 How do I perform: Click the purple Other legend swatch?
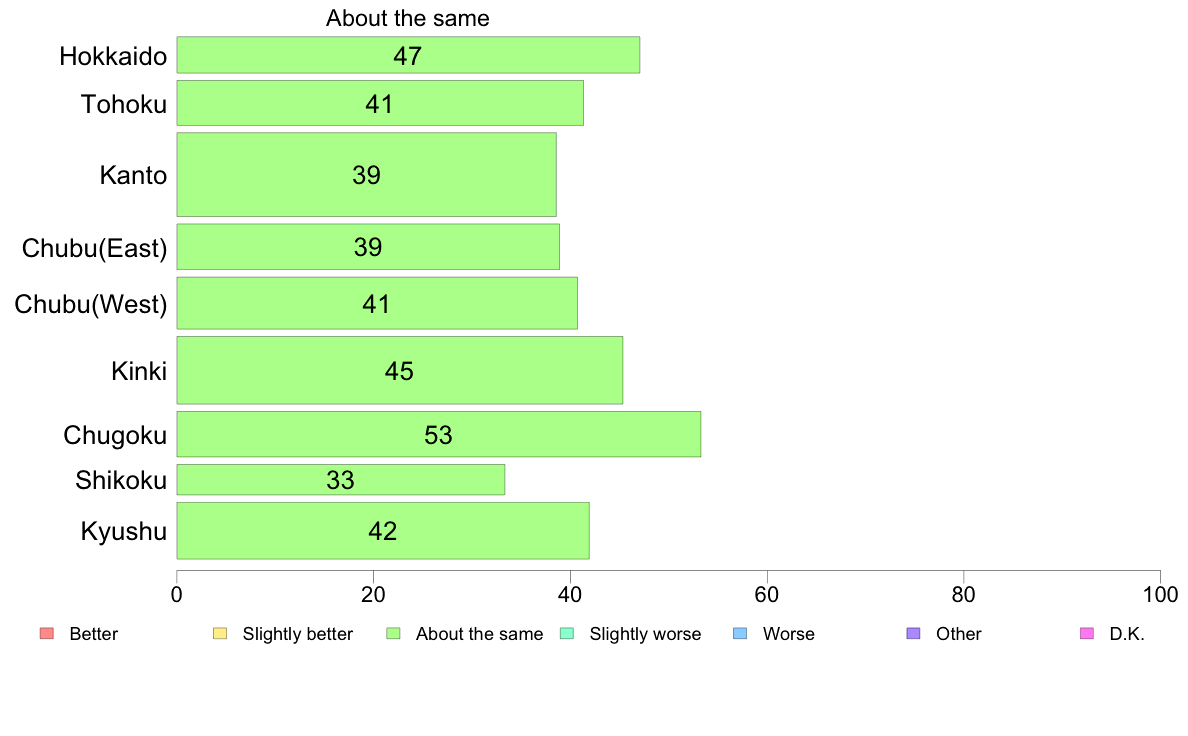coord(914,634)
